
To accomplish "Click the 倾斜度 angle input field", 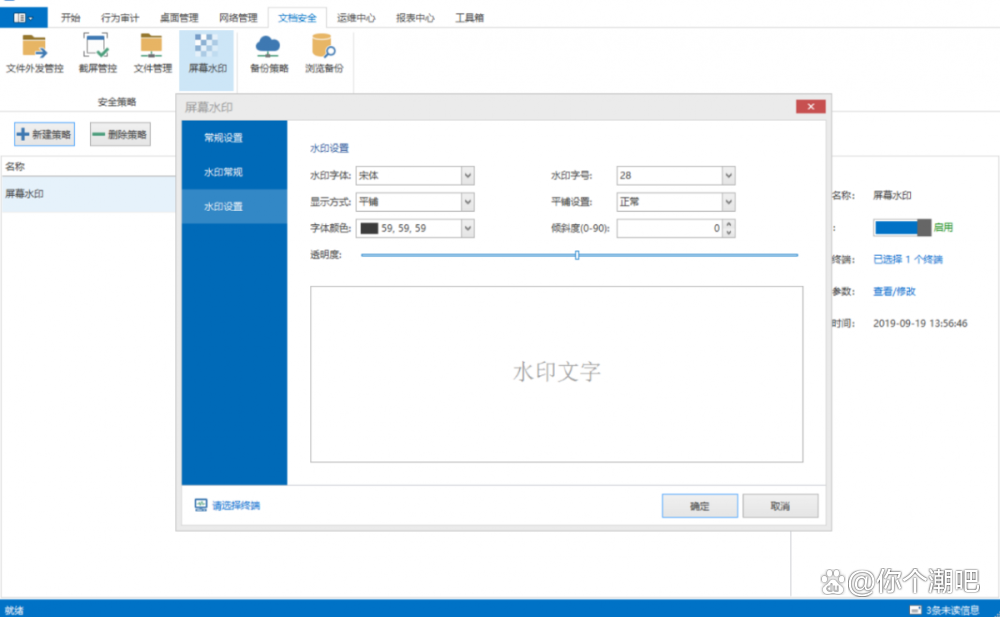I will click(x=668, y=229).
